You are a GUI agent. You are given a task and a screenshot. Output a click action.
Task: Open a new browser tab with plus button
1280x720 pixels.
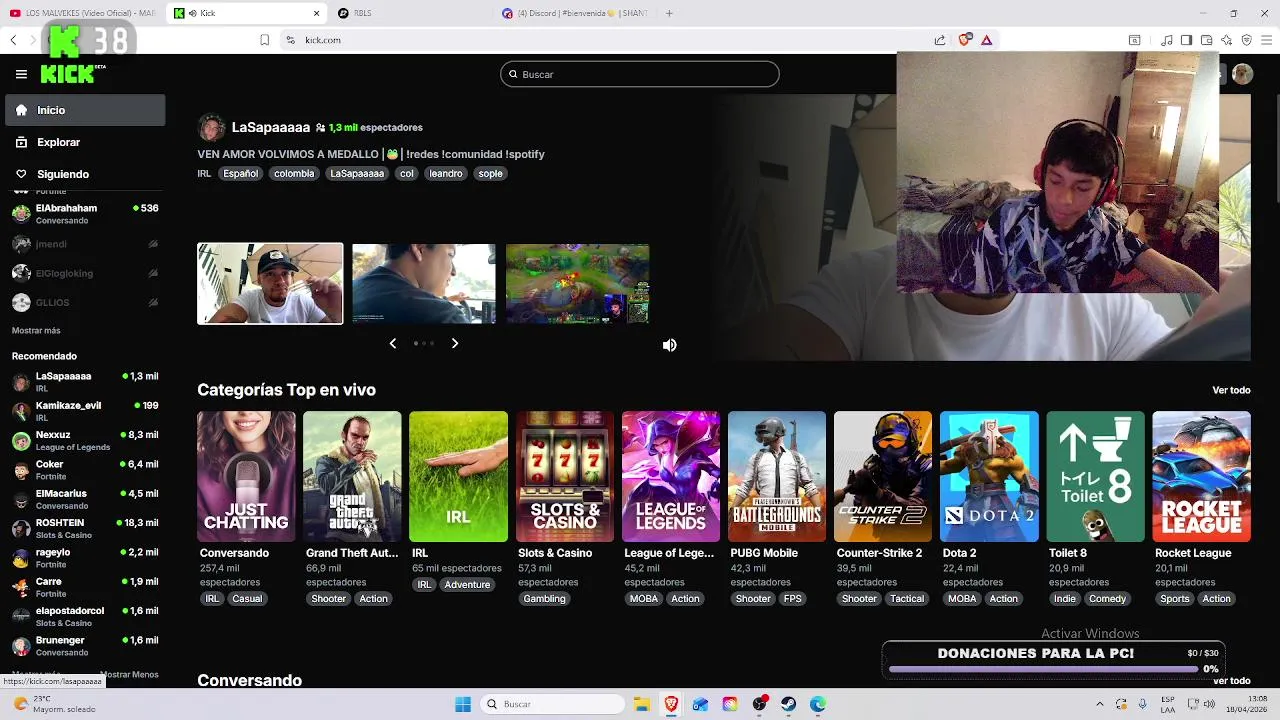(669, 13)
